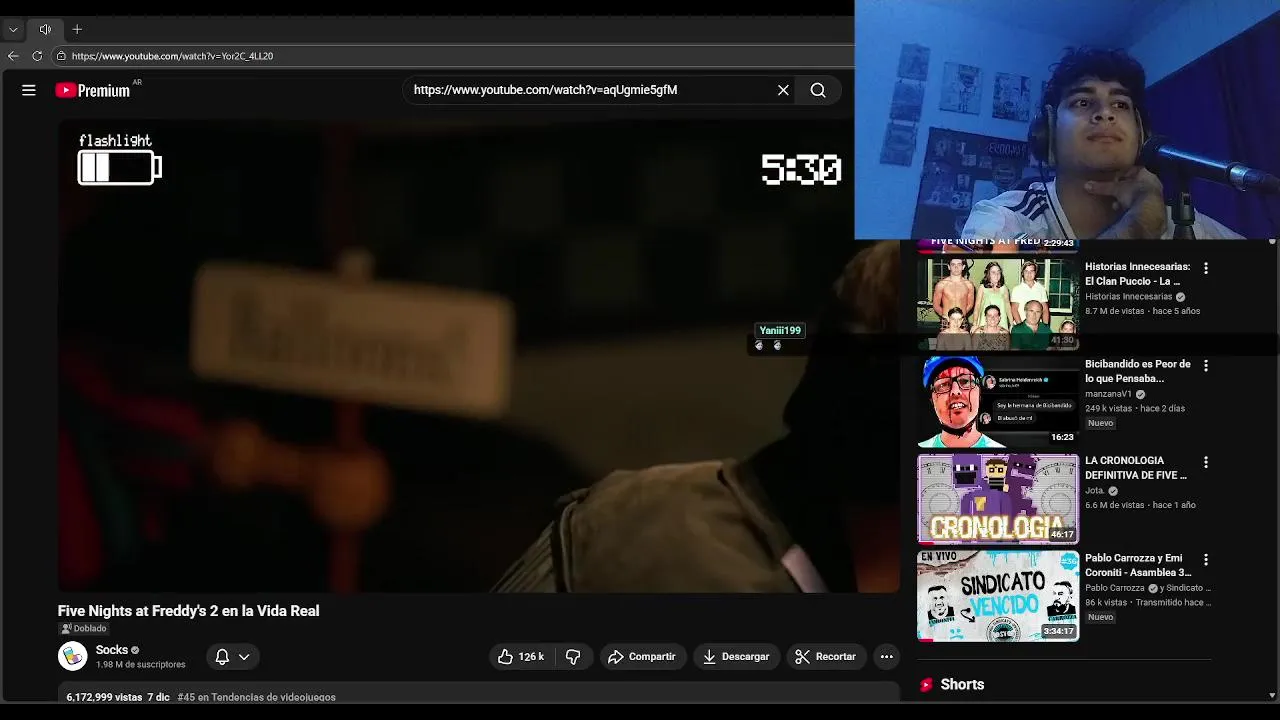Share video via Compartir button

coord(642,657)
